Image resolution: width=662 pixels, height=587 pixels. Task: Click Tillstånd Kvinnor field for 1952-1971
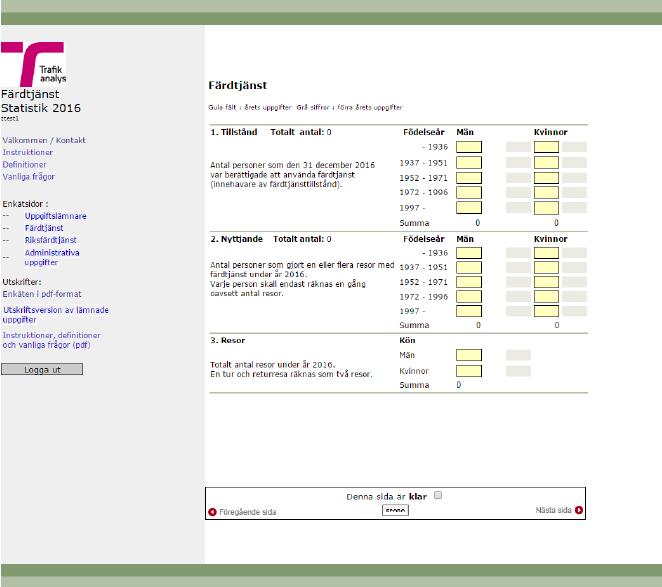pyautogui.click(x=546, y=178)
